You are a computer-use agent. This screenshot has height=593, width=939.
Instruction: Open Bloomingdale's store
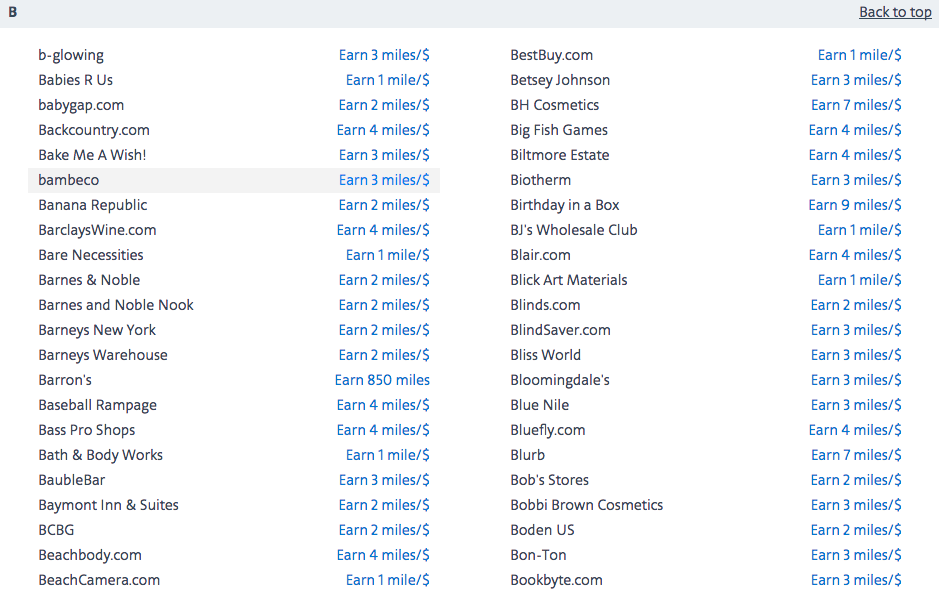(x=560, y=380)
